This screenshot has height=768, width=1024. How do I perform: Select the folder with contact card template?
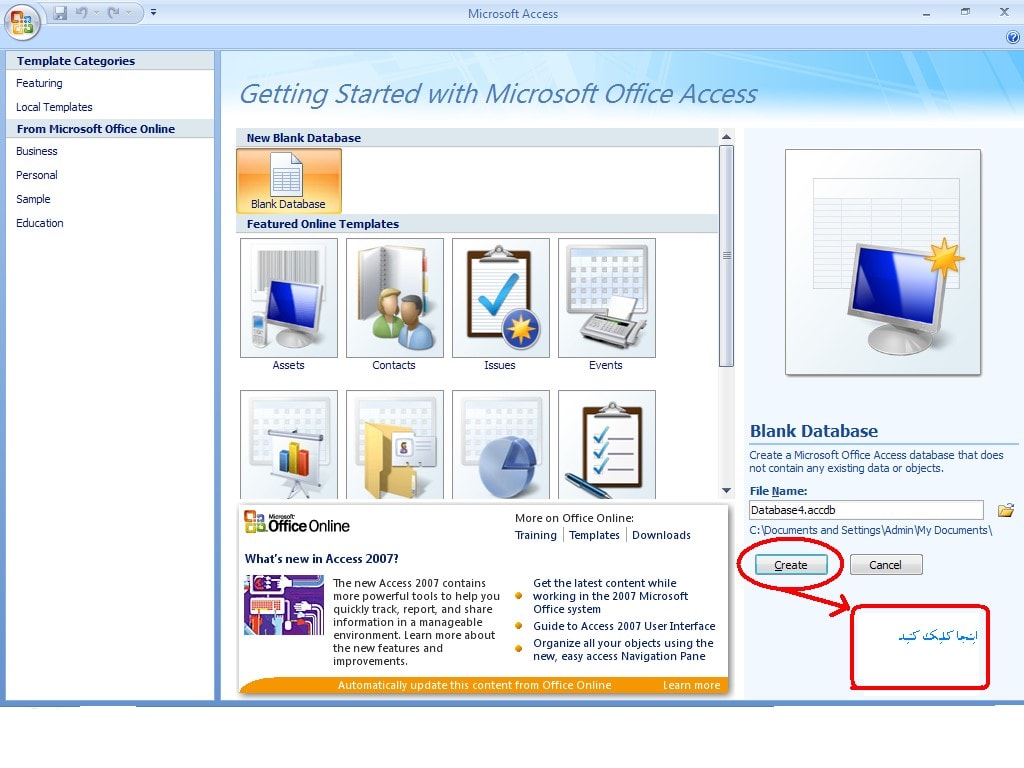[x=394, y=445]
